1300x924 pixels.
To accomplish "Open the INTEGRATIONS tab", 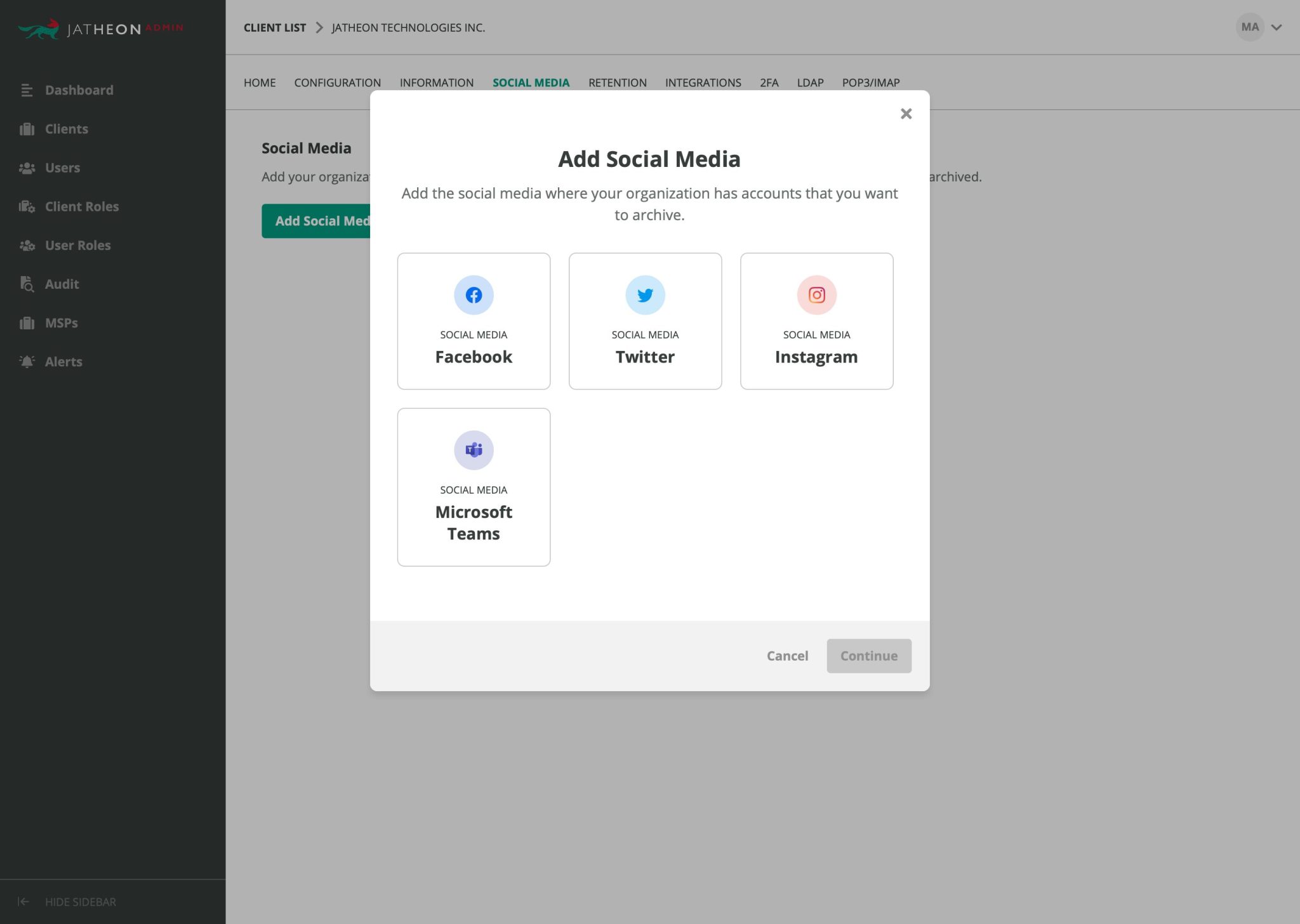I will point(703,82).
